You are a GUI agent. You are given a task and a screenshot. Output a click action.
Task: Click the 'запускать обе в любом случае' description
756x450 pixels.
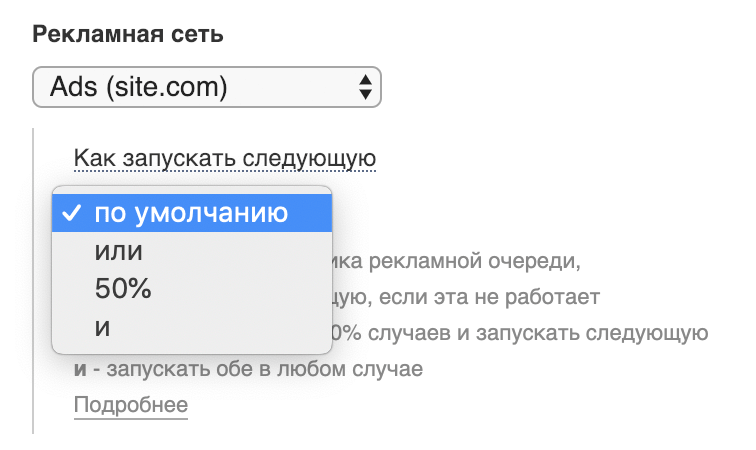click(x=263, y=369)
